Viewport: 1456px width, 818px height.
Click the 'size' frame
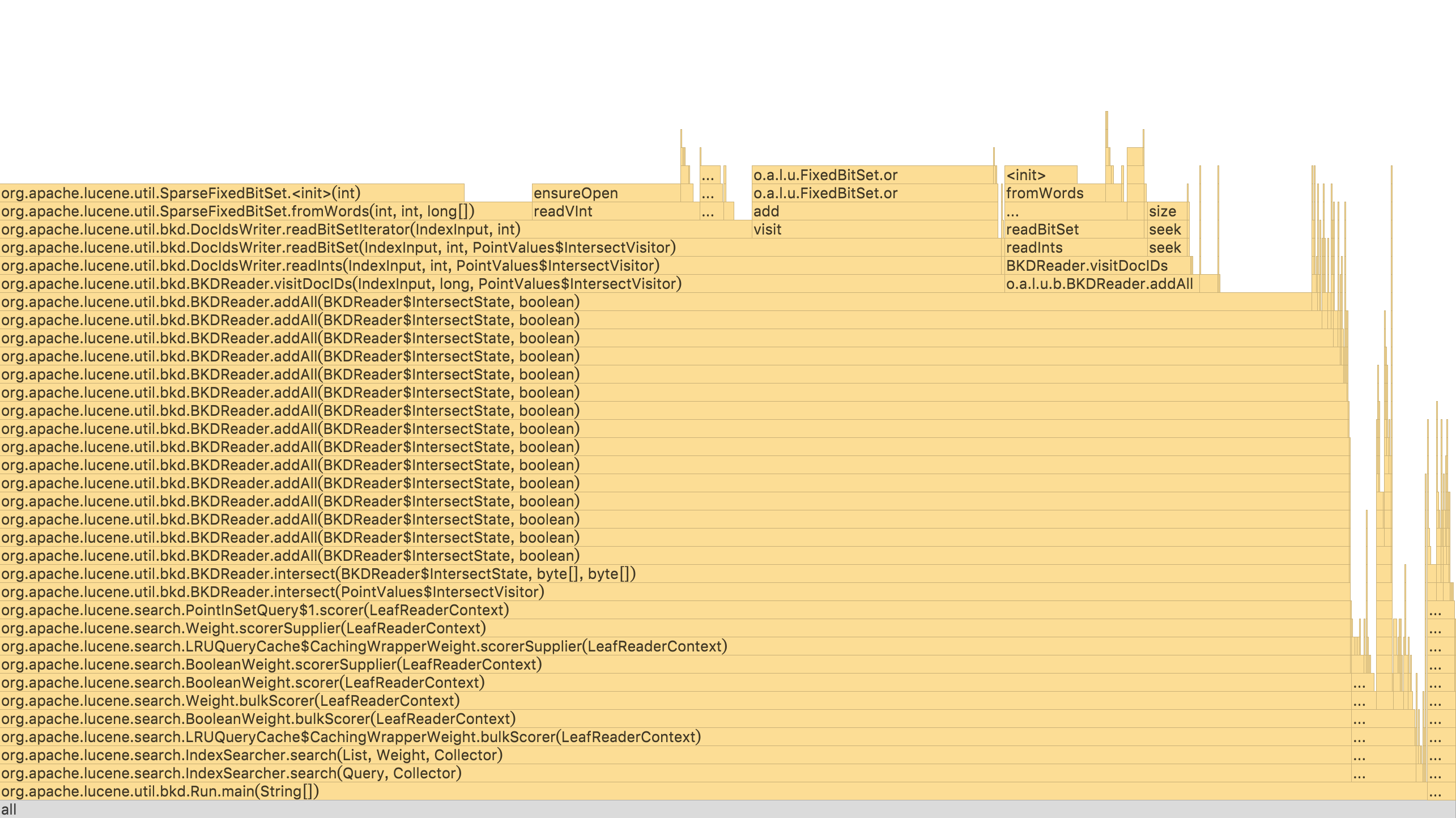click(1167, 211)
